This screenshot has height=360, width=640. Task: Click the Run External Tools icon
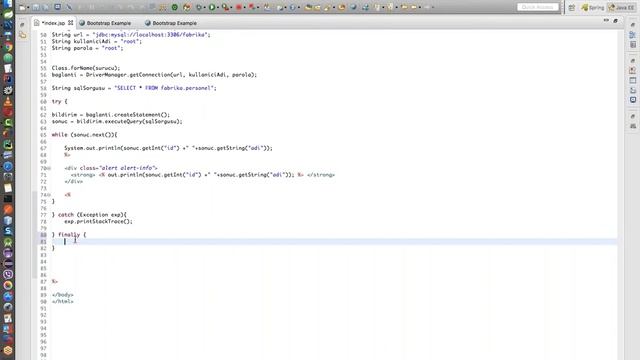point(225,7)
